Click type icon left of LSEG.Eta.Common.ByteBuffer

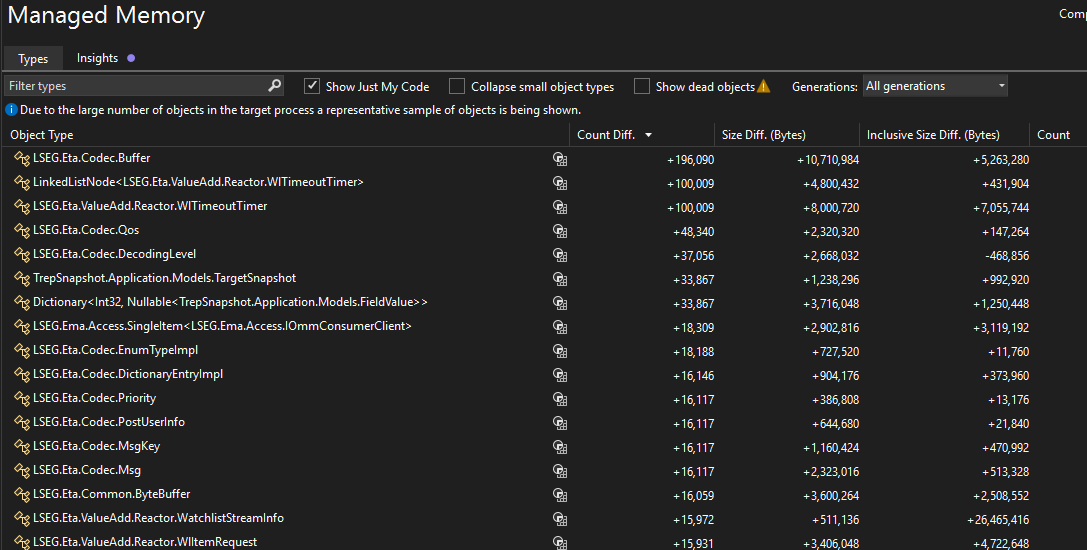point(21,495)
